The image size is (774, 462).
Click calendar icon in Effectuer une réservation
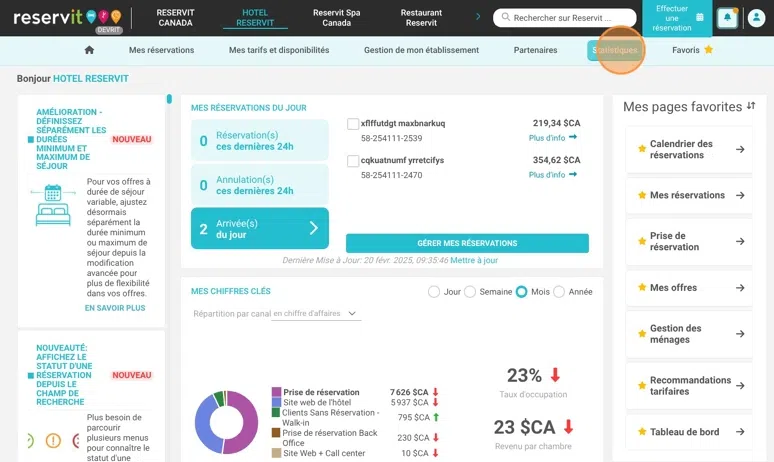[x=699, y=17]
